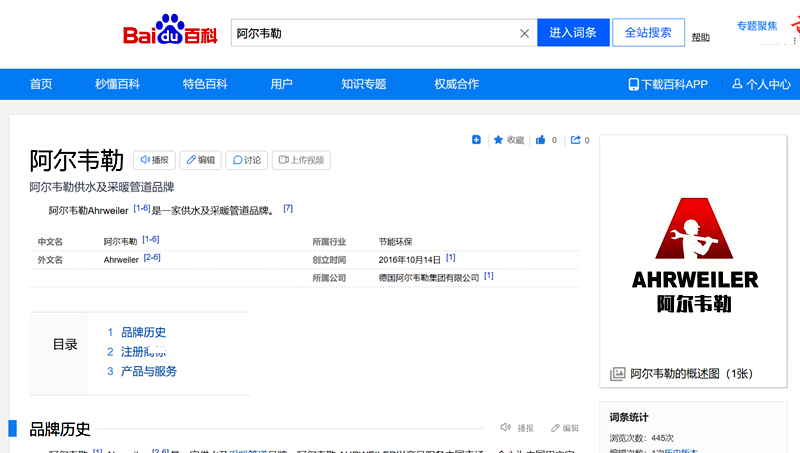Image resolution: width=800 pixels, height=453 pixels.
Task: Favorite the entry with the 收藏 star
Action: pos(509,140)
